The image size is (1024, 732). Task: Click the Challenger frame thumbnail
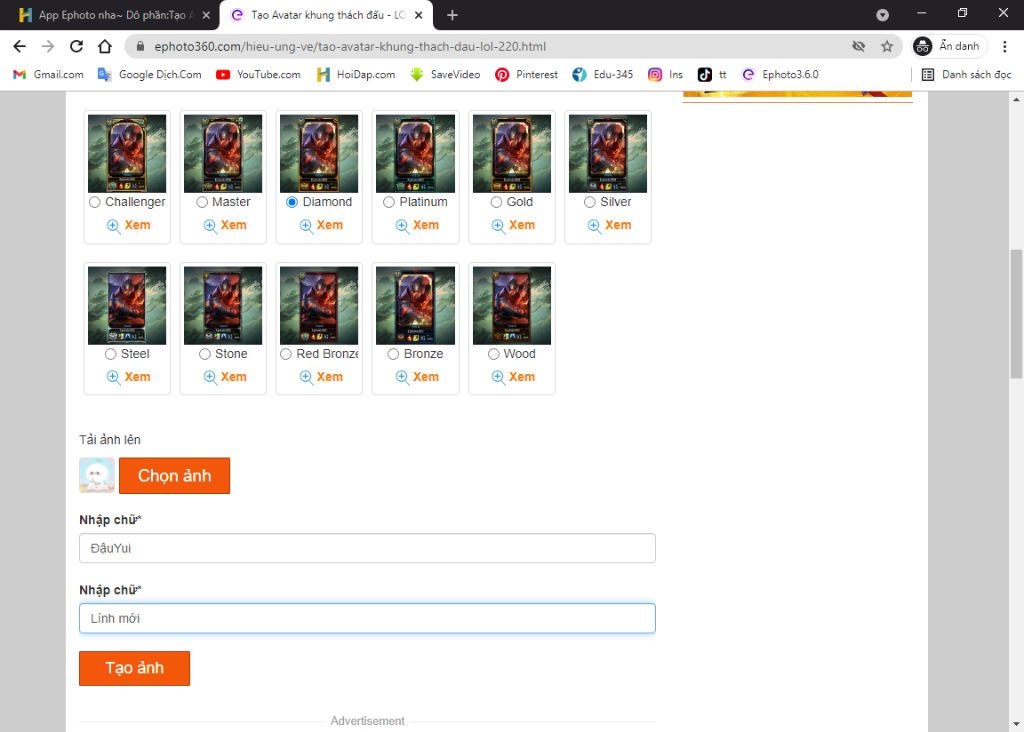(127, 153)
